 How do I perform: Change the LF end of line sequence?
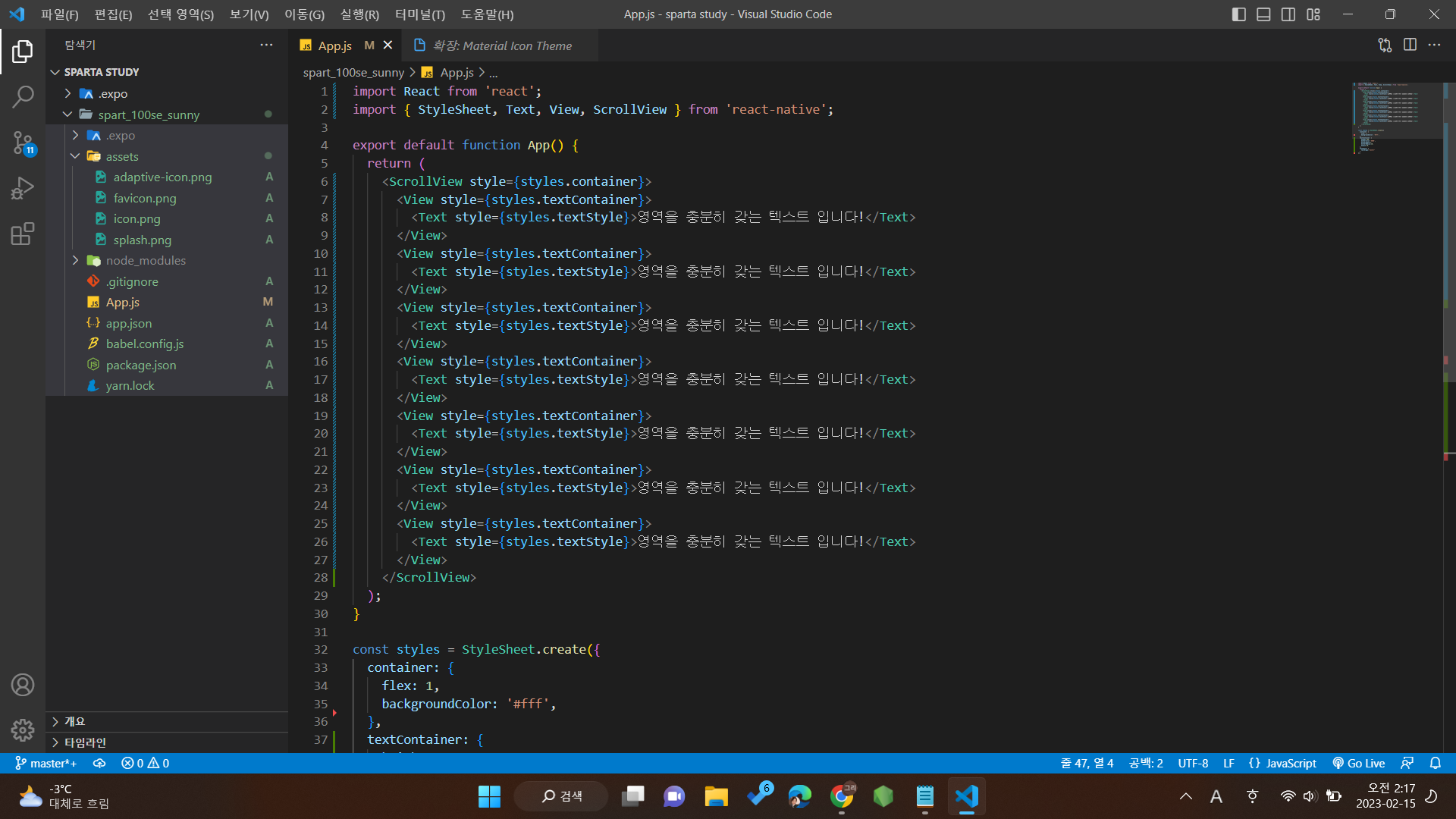tap(1228, 764)
